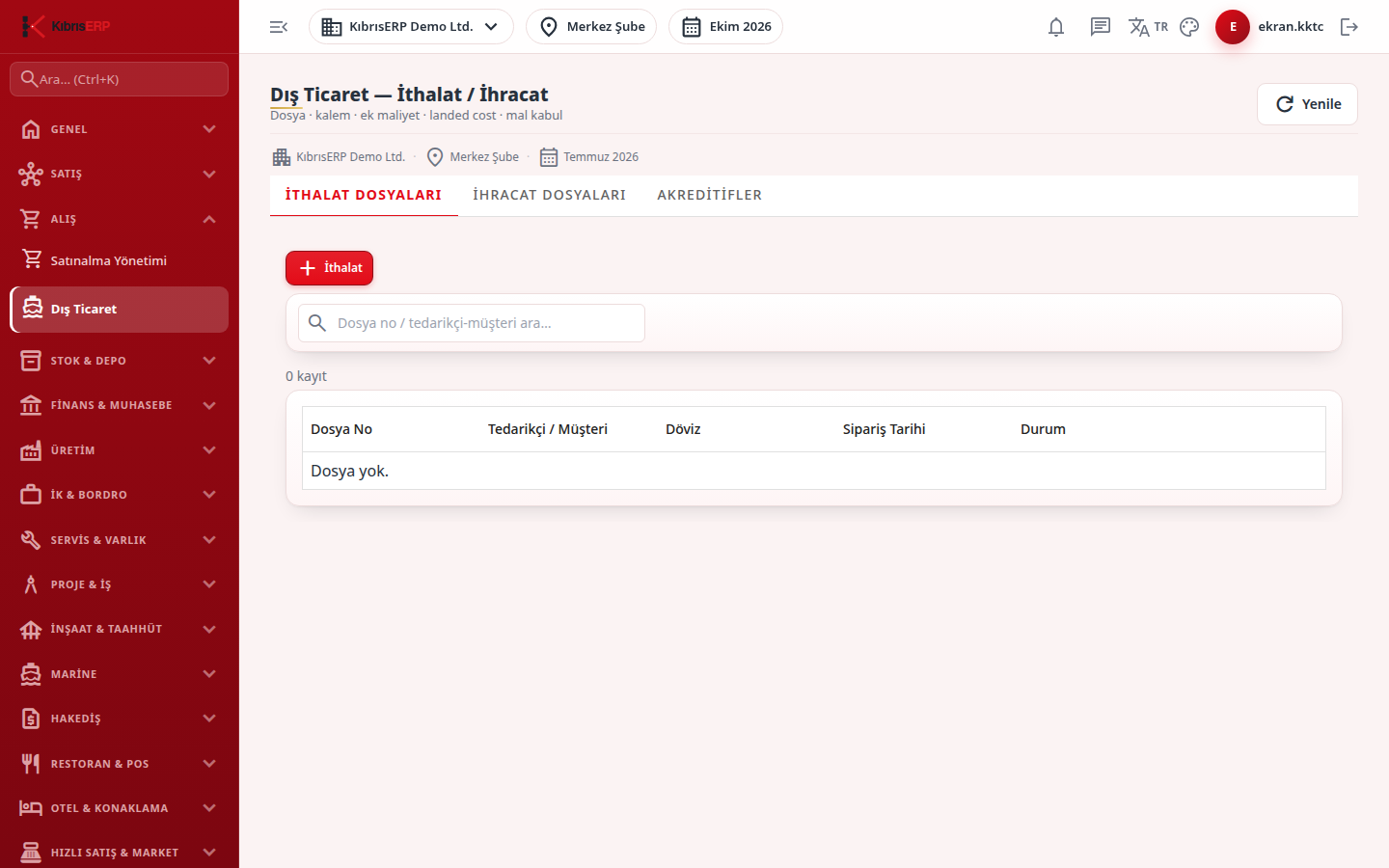Screen dimensions: 1389x868
Task: Expand the PROJE & İŞ section
Action: (119, 584)
